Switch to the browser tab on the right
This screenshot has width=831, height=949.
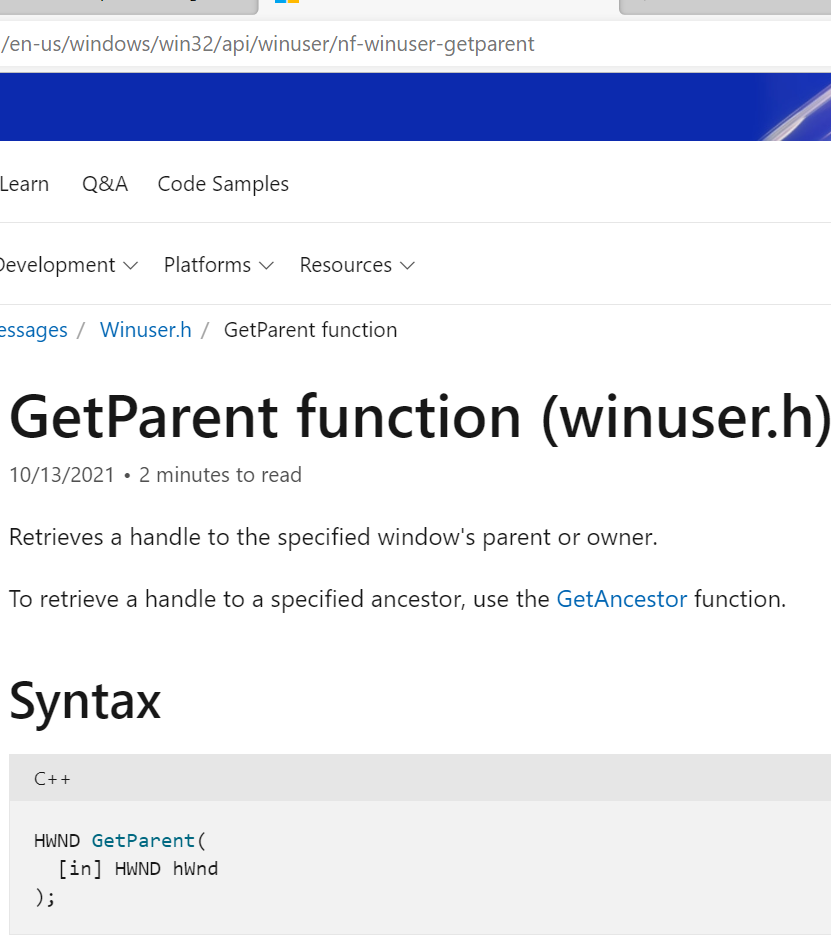(720, 4)
